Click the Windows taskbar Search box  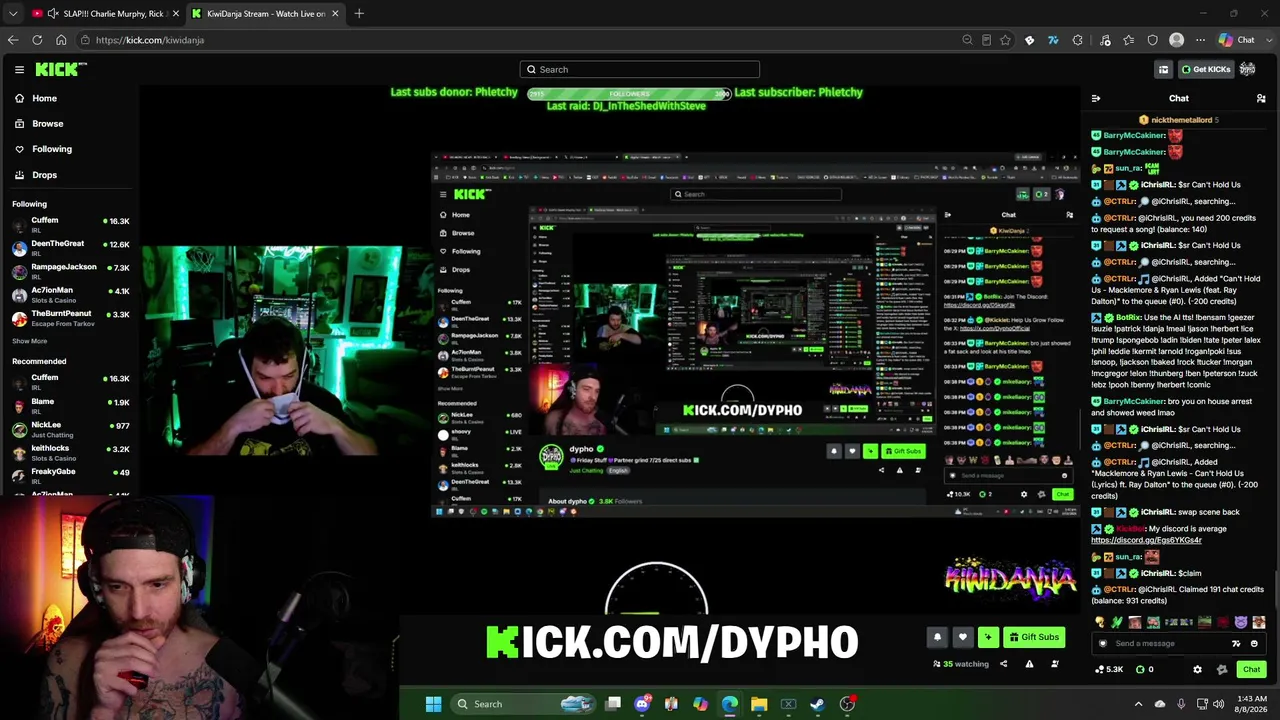point(523,704)
